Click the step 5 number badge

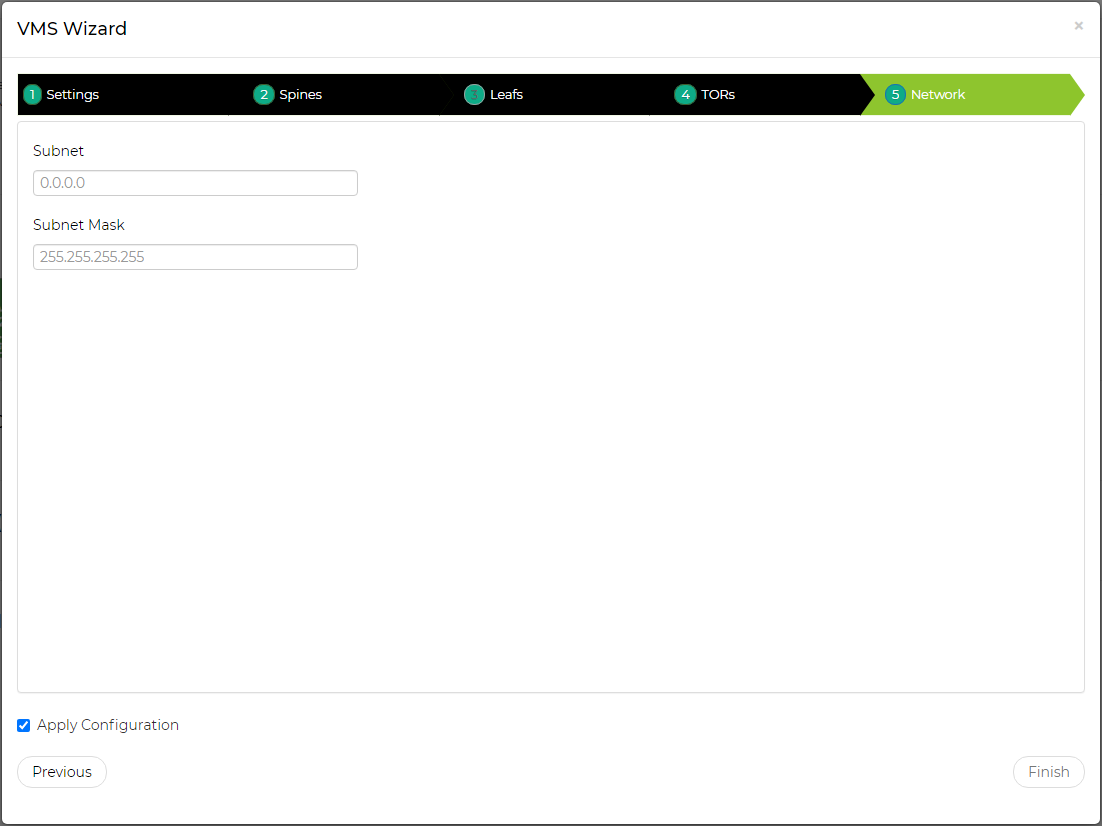pyautogui.click(x=895, y=95)
